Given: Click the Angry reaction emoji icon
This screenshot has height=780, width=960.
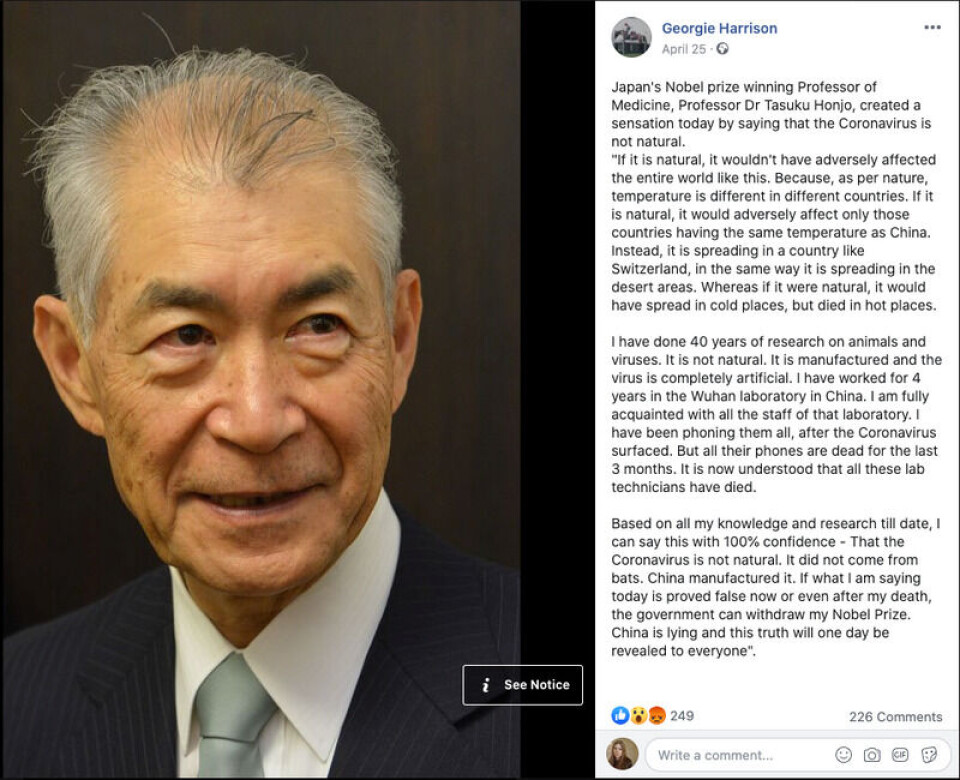Looking at the screenshot, I should [x=657, y=715].
